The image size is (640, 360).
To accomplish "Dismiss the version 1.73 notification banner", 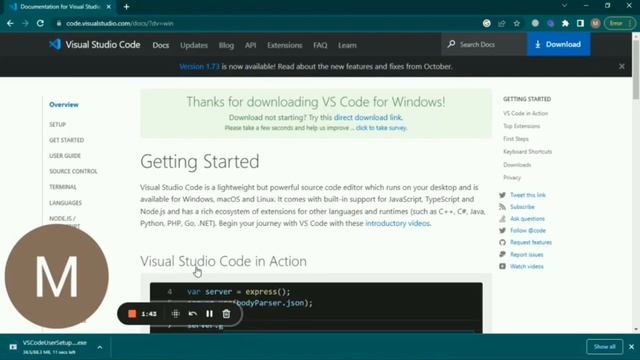I will [x=621, y=66].
